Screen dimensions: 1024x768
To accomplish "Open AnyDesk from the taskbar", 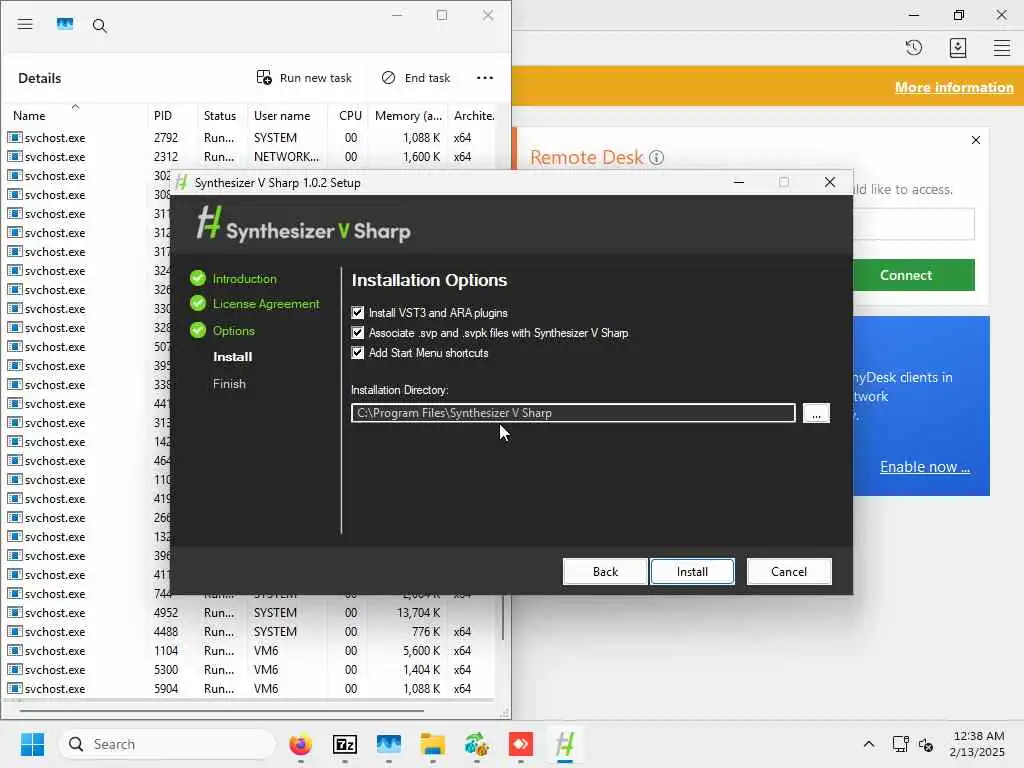I will [520, 744].
